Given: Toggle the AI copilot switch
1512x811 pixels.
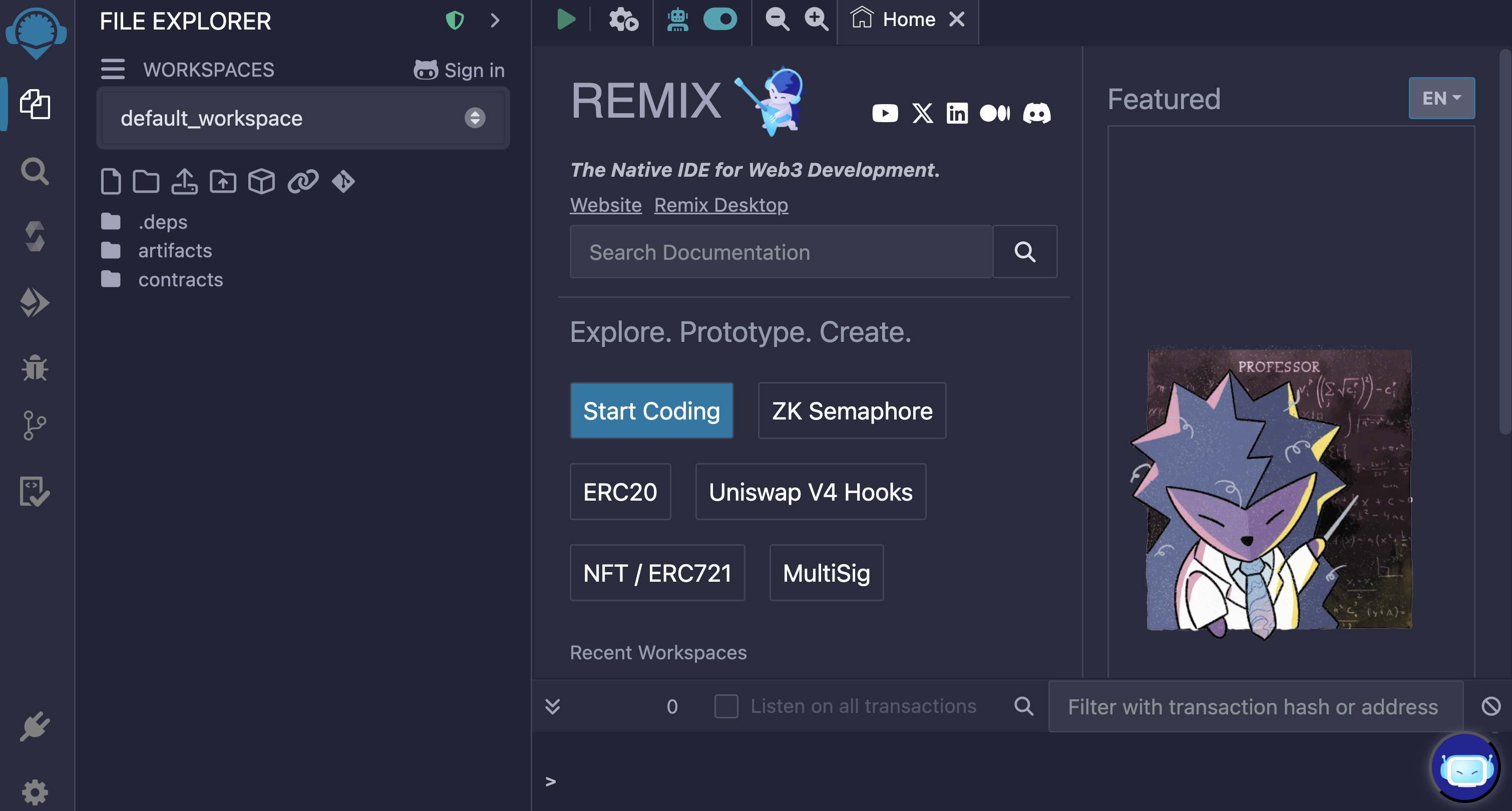Looking at the screenshot, I should pos(720,20).
